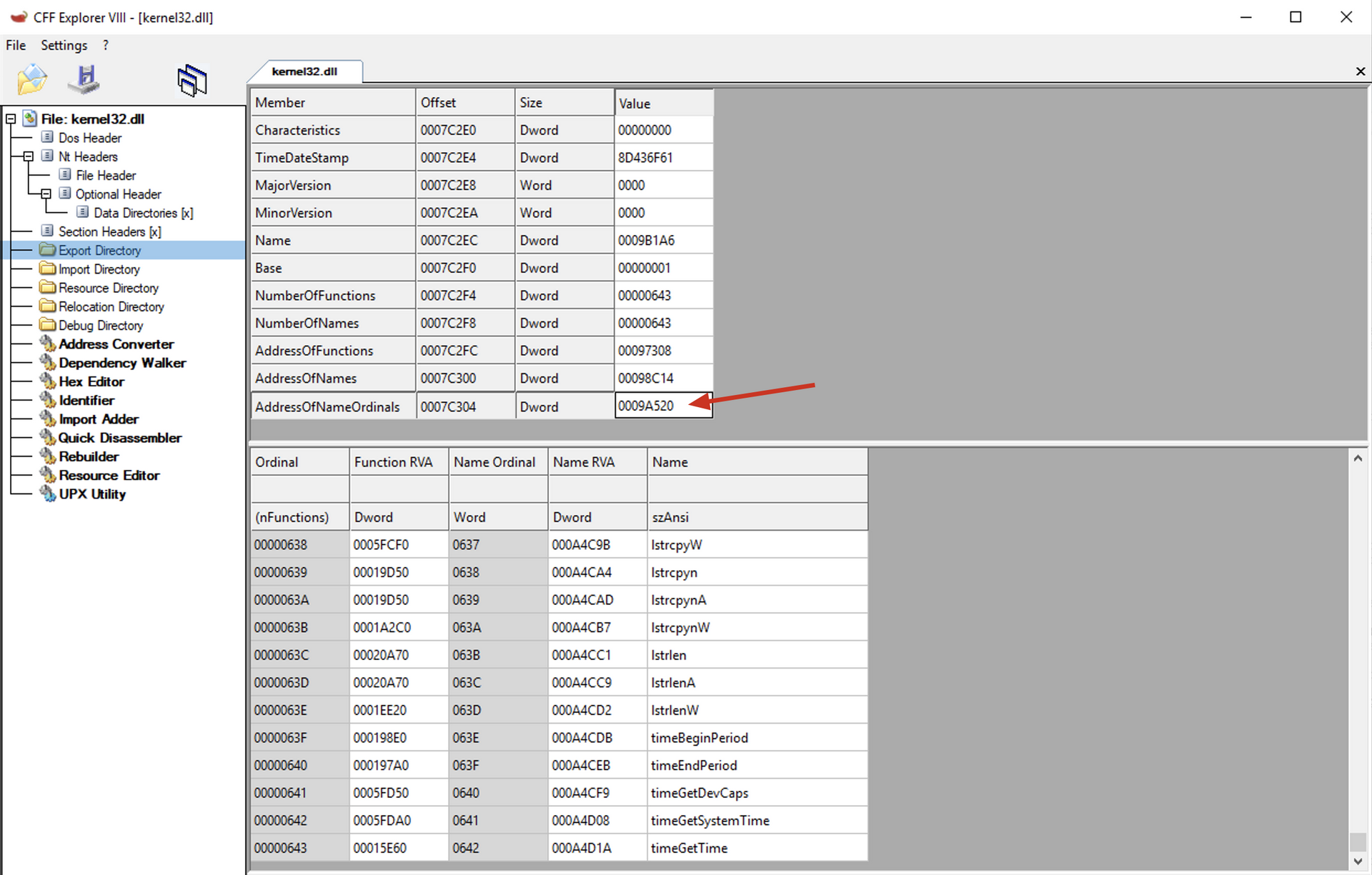The image size is (1372, 875).
Task: Select File Header in the tree
Action: pos(106,175)
